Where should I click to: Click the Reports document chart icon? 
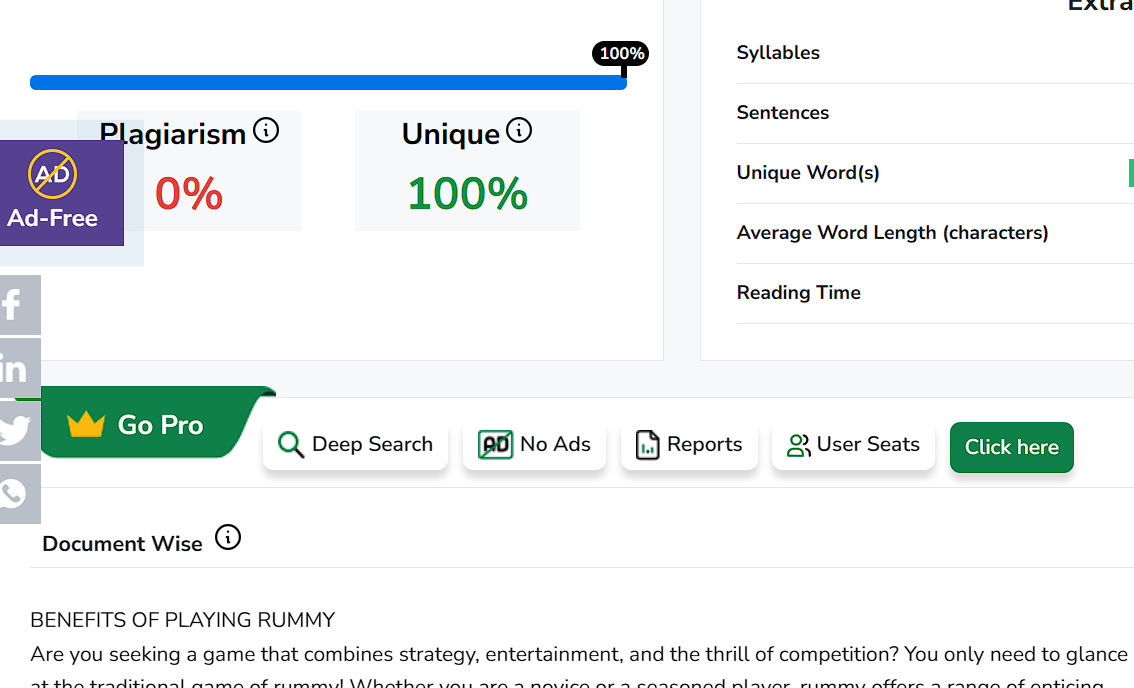[647, 445]
